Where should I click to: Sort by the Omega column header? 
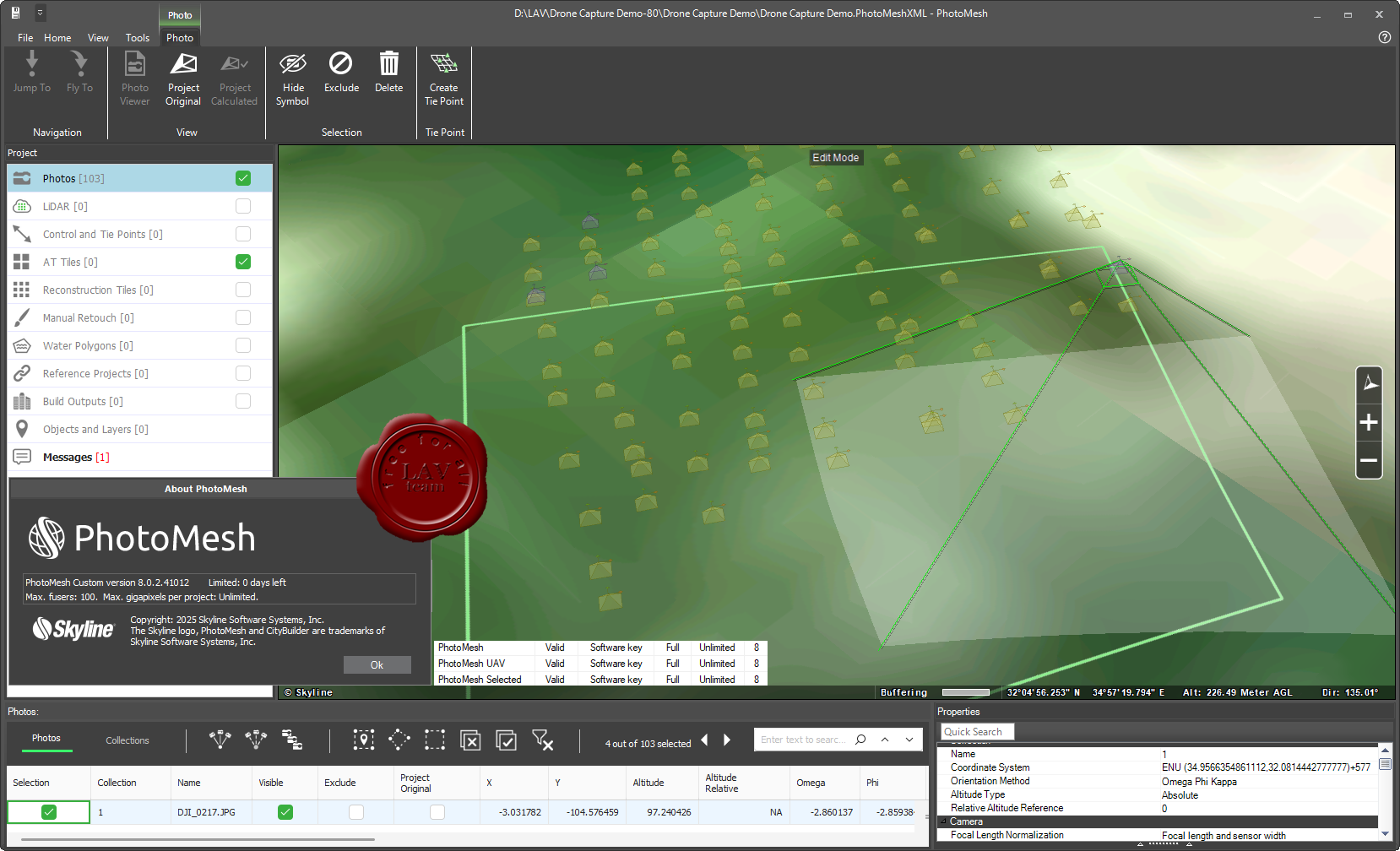tap(825, 783)
